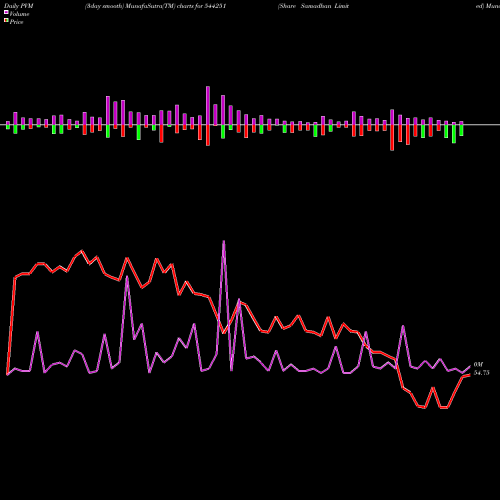Click the '54.75' price value label
This screenshot has width=500, height=500.
(x=482, y=373)
